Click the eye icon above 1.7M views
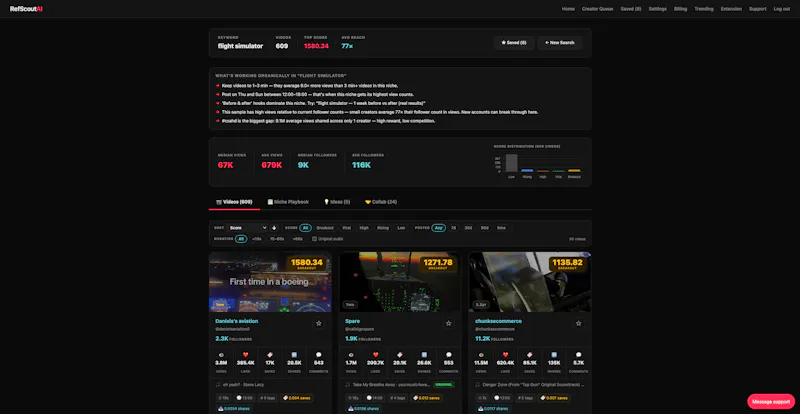The width and height of the screenshot is (800, 414). [351, 355]
